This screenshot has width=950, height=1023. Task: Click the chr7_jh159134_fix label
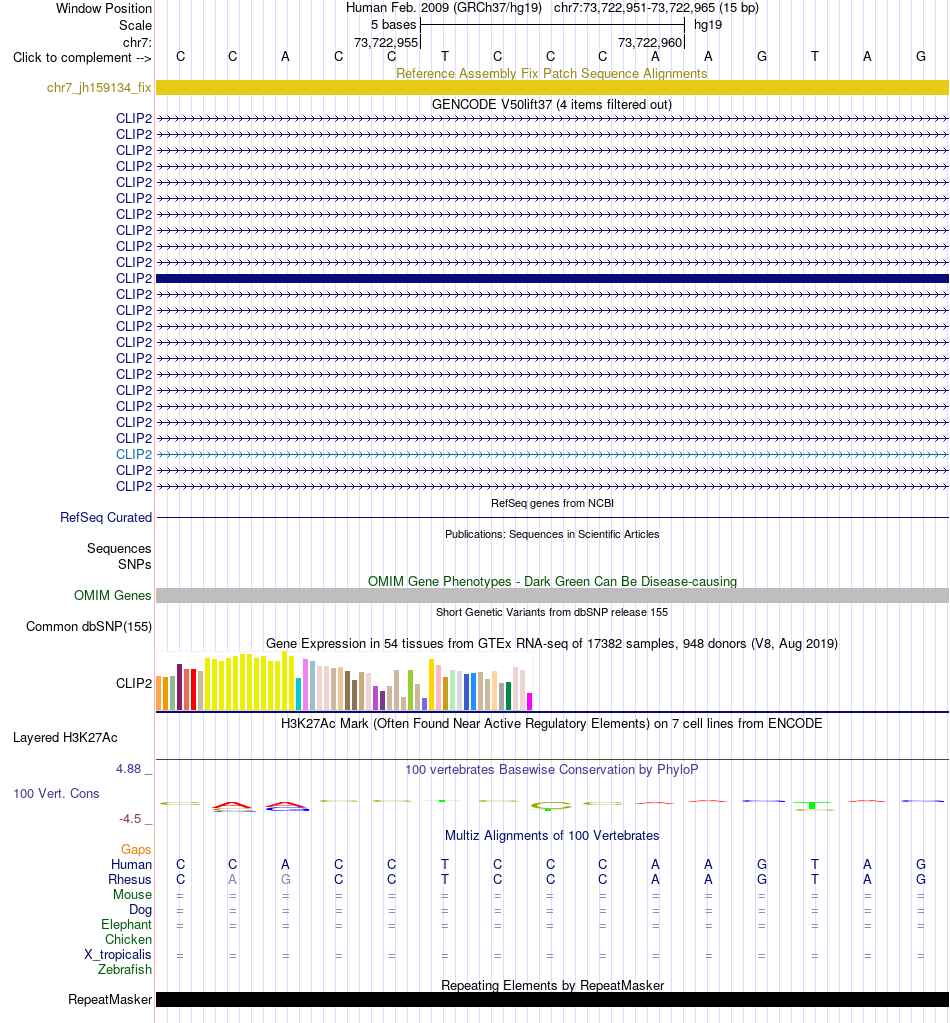pos(99,87)
